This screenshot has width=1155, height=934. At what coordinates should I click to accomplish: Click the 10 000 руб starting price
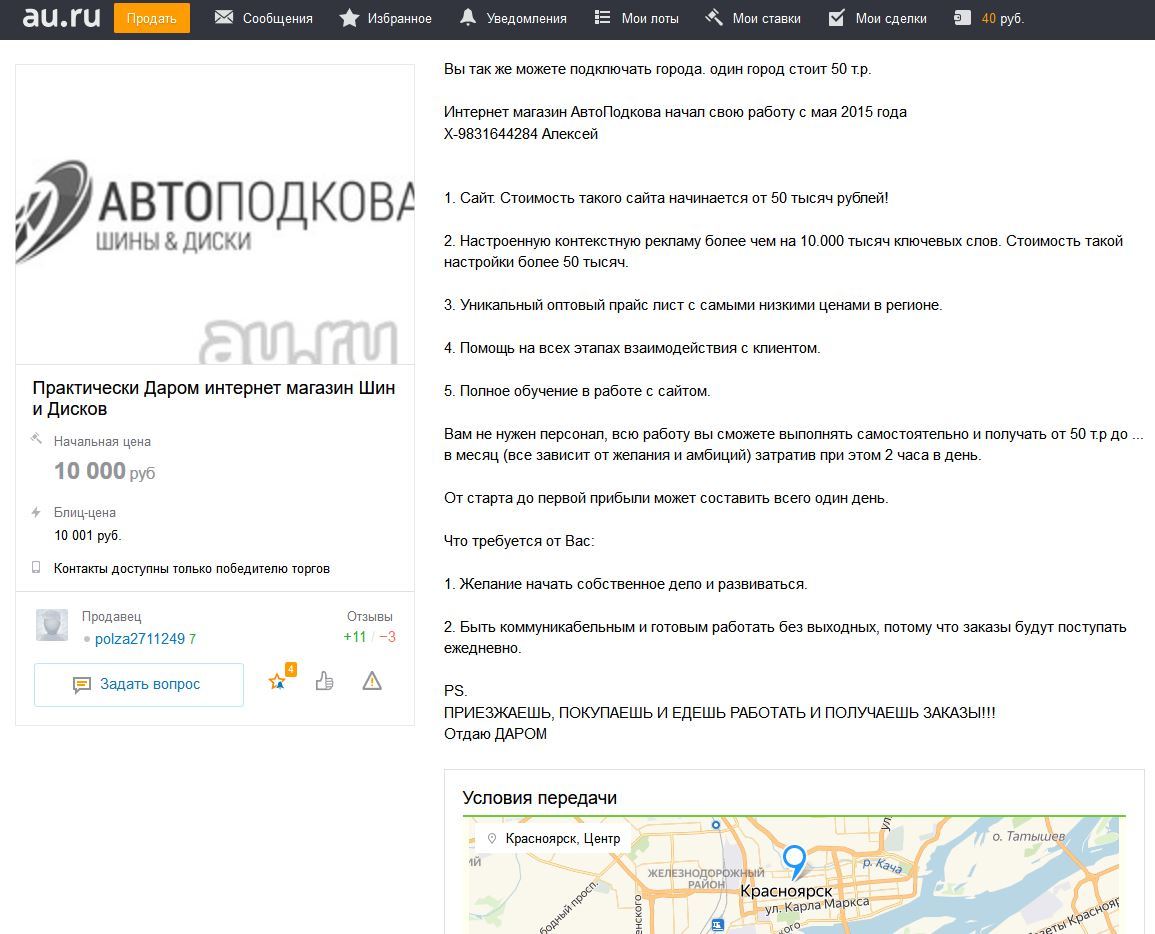(x=105, y=471)
